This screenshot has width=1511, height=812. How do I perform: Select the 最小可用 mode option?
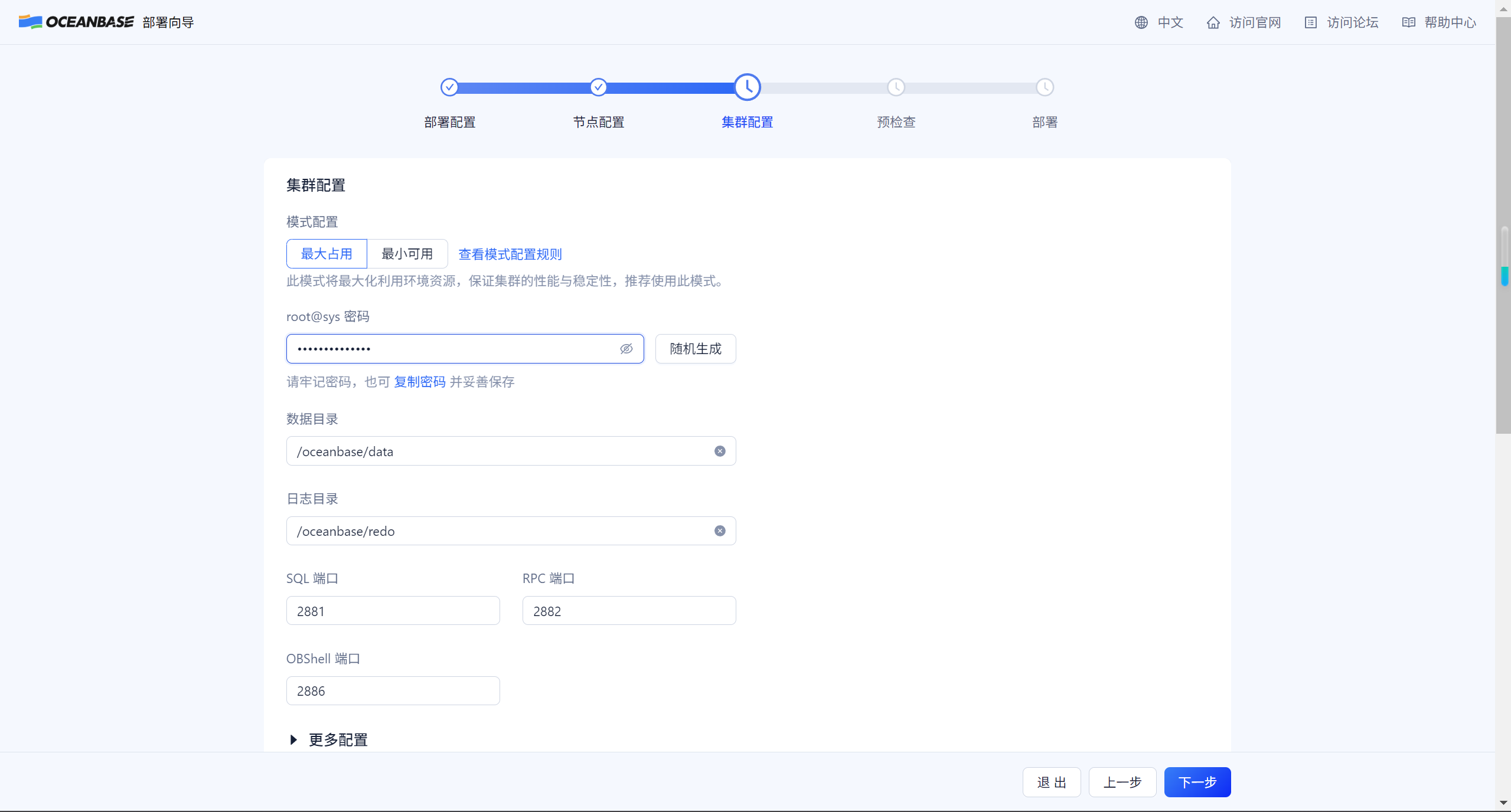pos(407,254)
